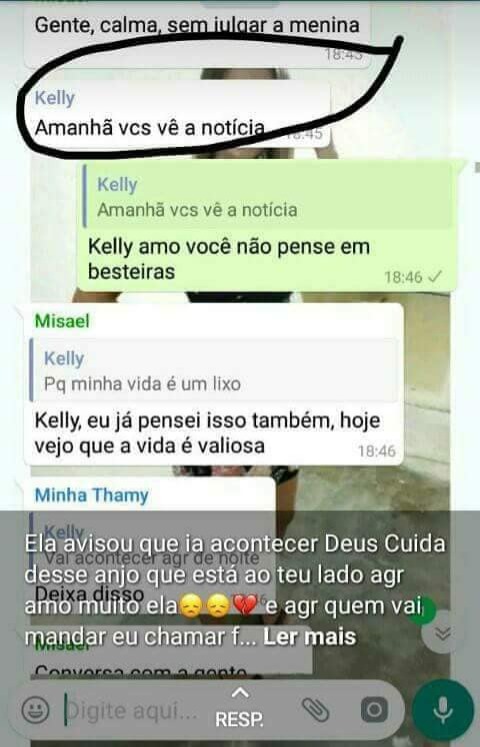The height and width of the screenshot is (747, 480).
Task: Open Misael's contact name above his message
Action: click(x=62, y=321)
